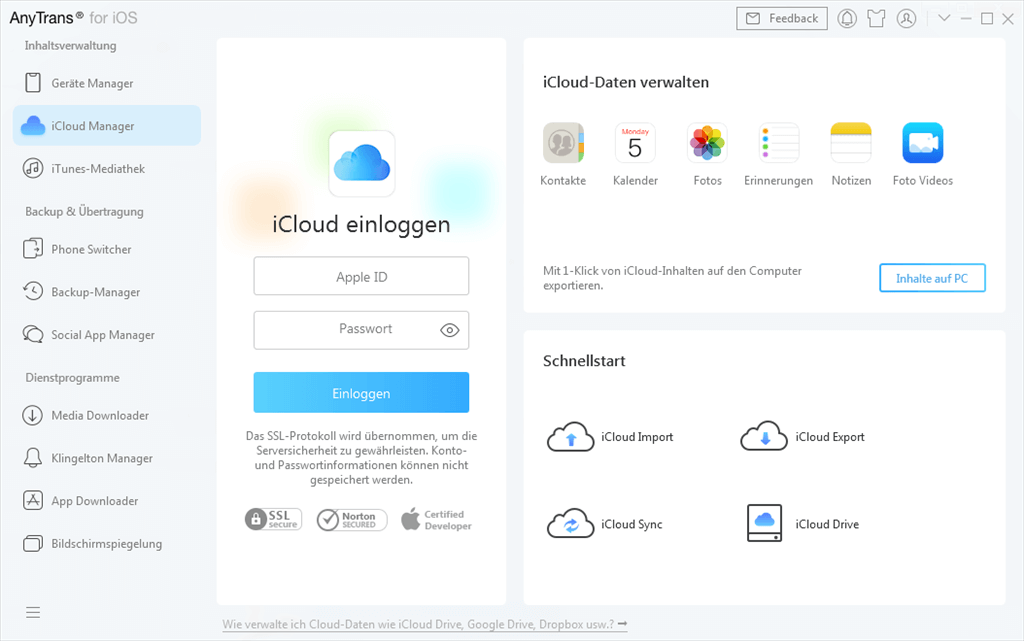This screenshot has height=641, width=1024.
Task: Maximize the AnyTrans window
Action: 987,18
